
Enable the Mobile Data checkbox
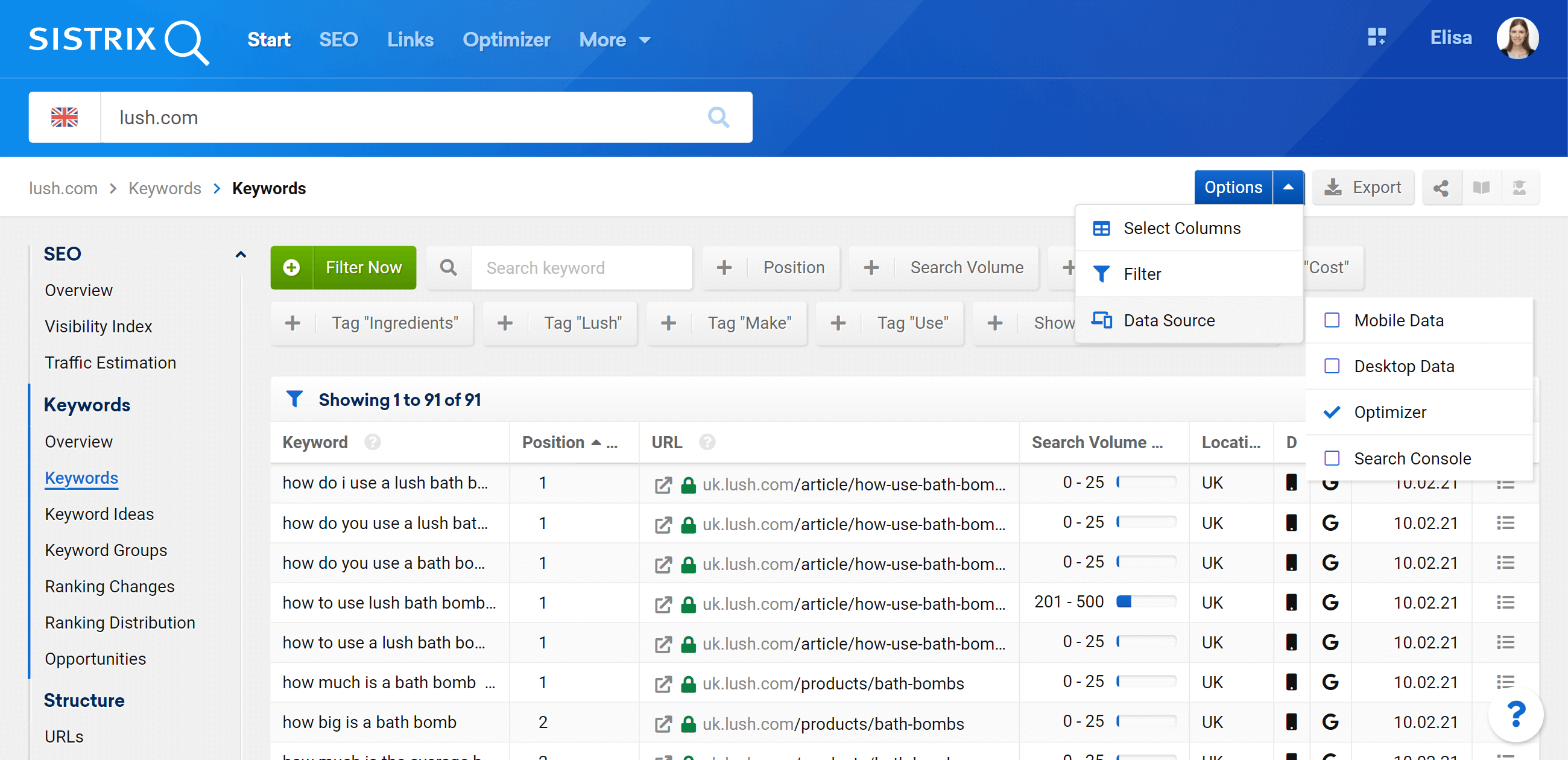click(1332, 320)
